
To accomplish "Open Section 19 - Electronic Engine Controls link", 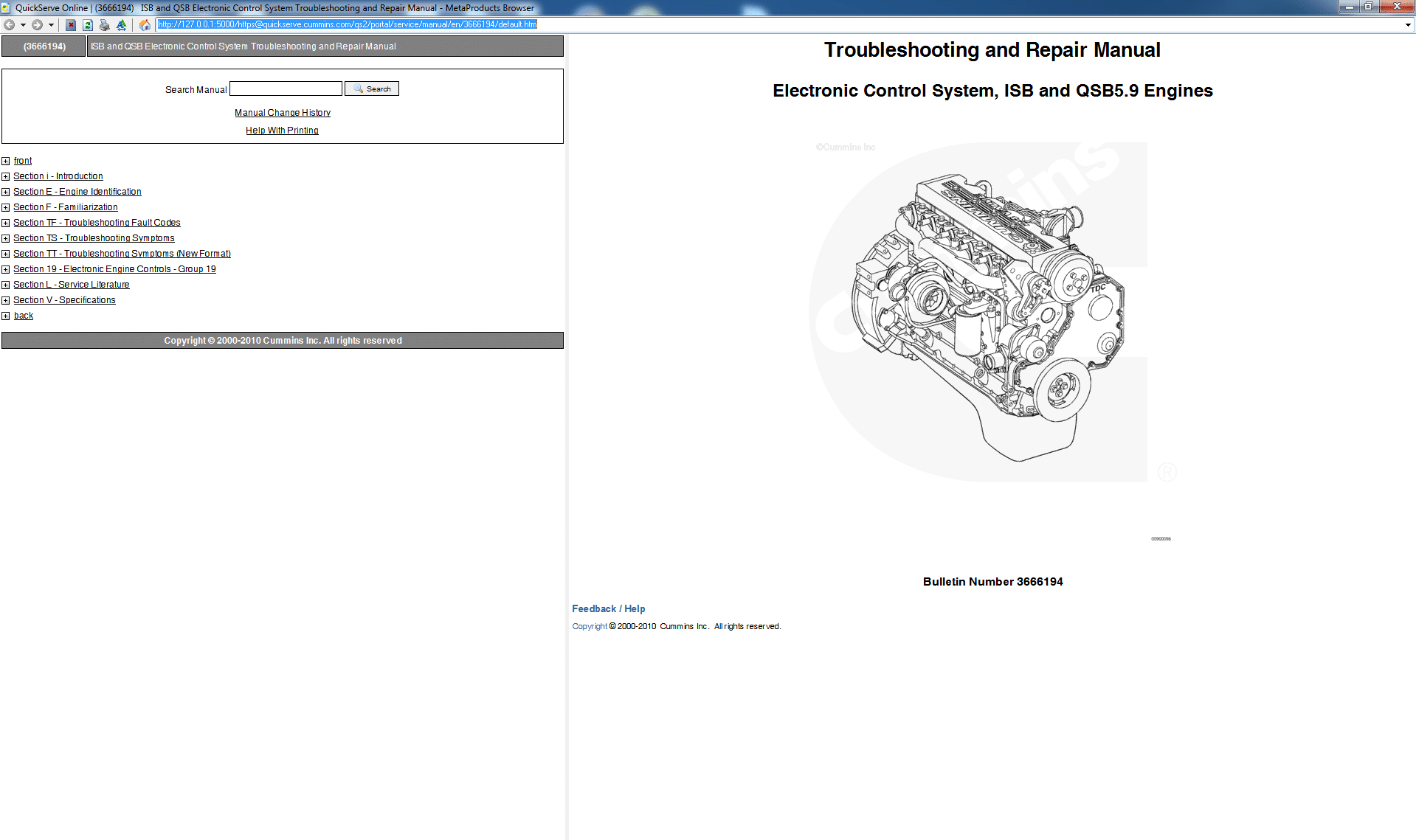I will 114,269.
